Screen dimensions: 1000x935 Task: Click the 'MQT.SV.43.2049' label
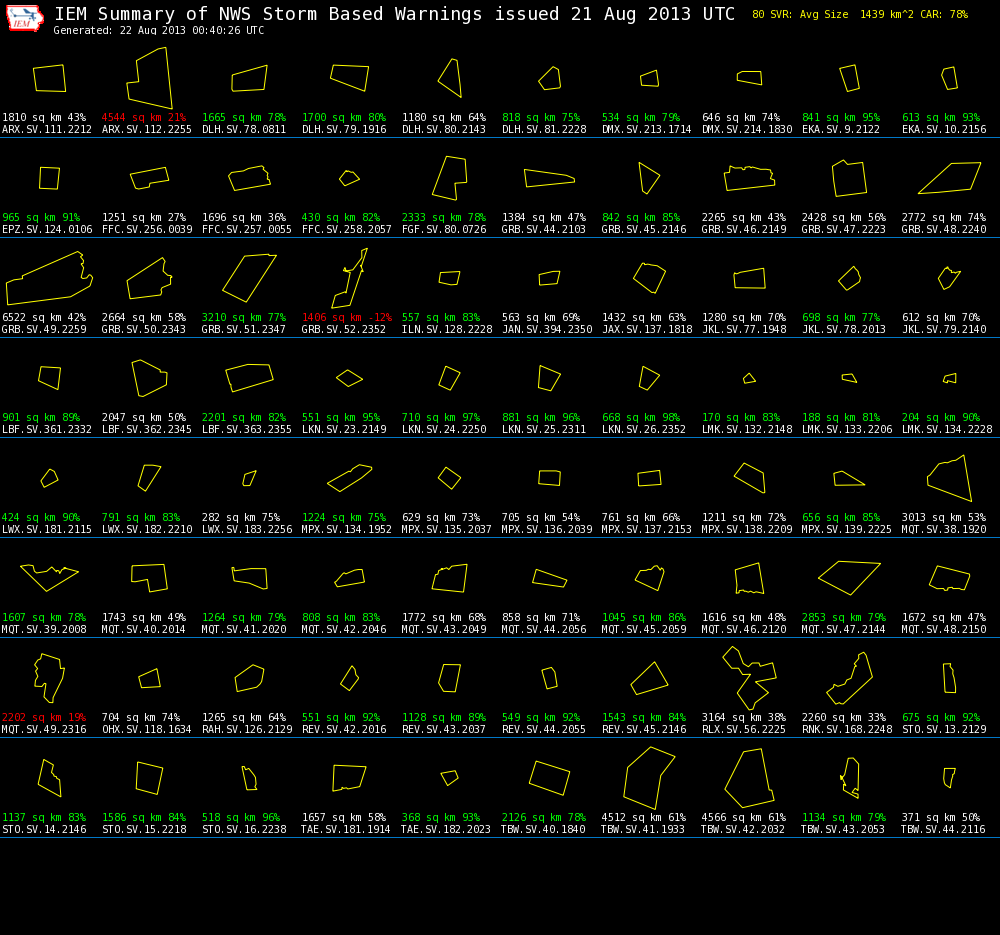444,629
